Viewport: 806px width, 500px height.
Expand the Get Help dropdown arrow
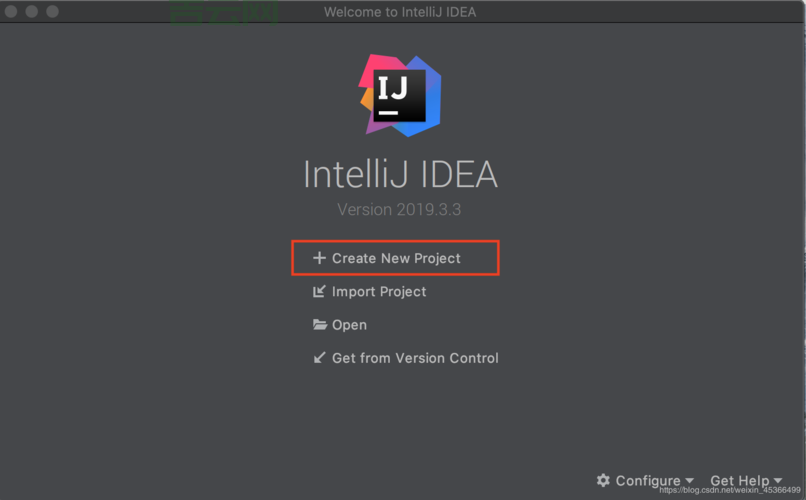coord(777,481)
